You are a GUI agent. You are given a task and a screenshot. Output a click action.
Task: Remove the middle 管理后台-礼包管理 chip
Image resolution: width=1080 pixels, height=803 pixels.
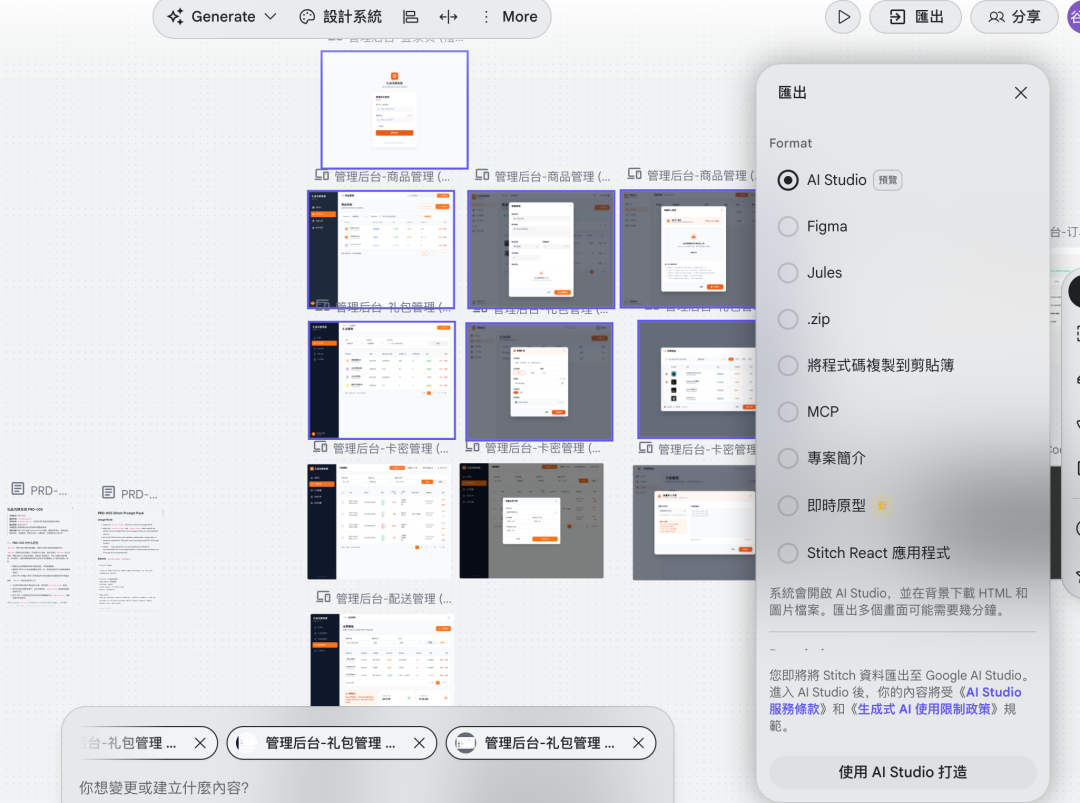tap(419, 743)
